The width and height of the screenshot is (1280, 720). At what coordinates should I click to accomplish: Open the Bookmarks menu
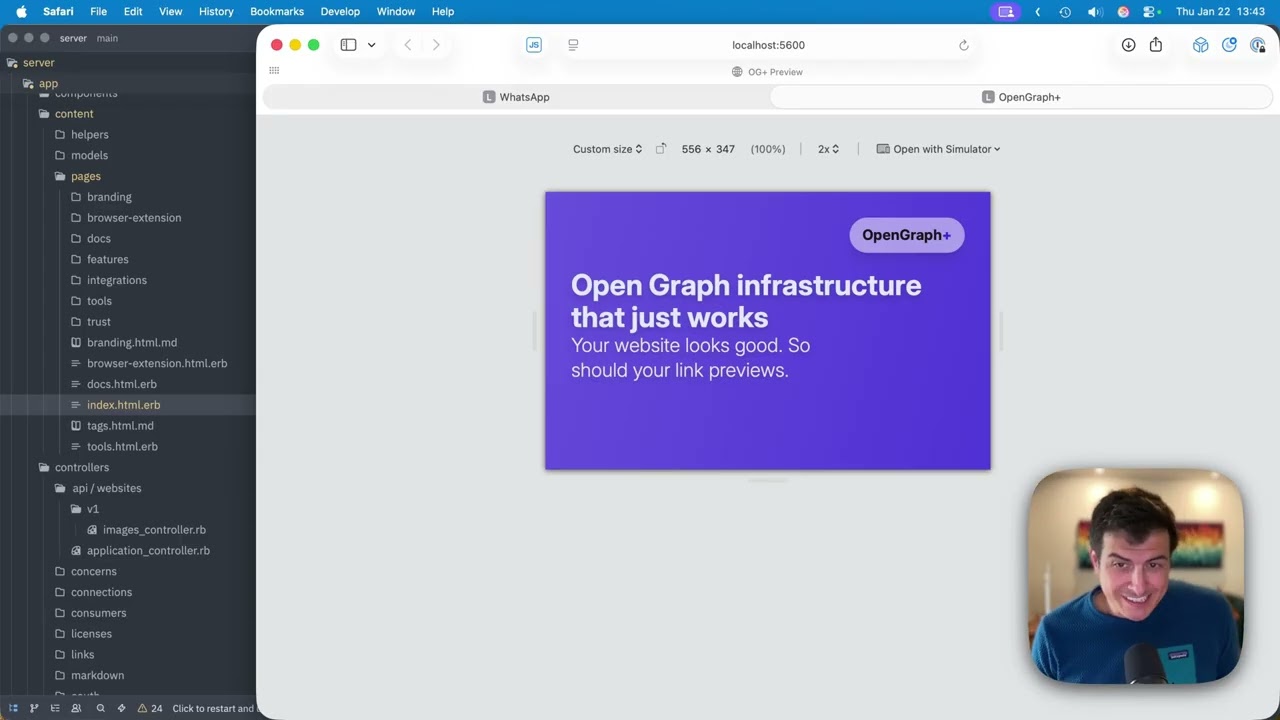[x=277, y=11]
